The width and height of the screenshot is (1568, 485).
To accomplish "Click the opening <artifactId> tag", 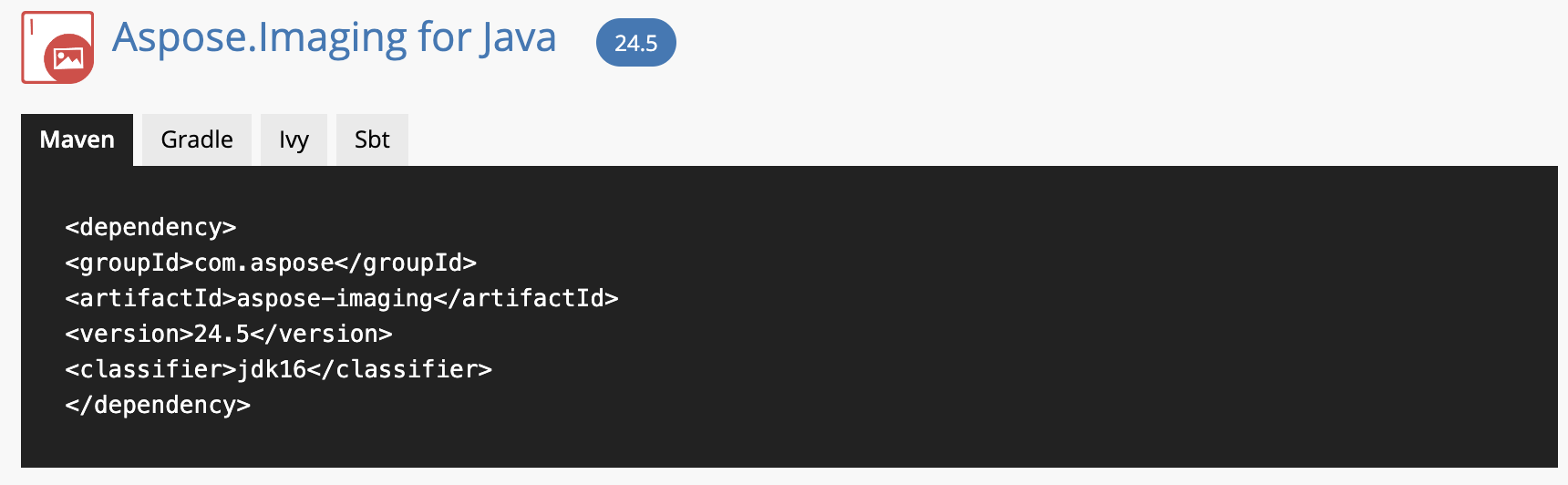I will point(150,299).
